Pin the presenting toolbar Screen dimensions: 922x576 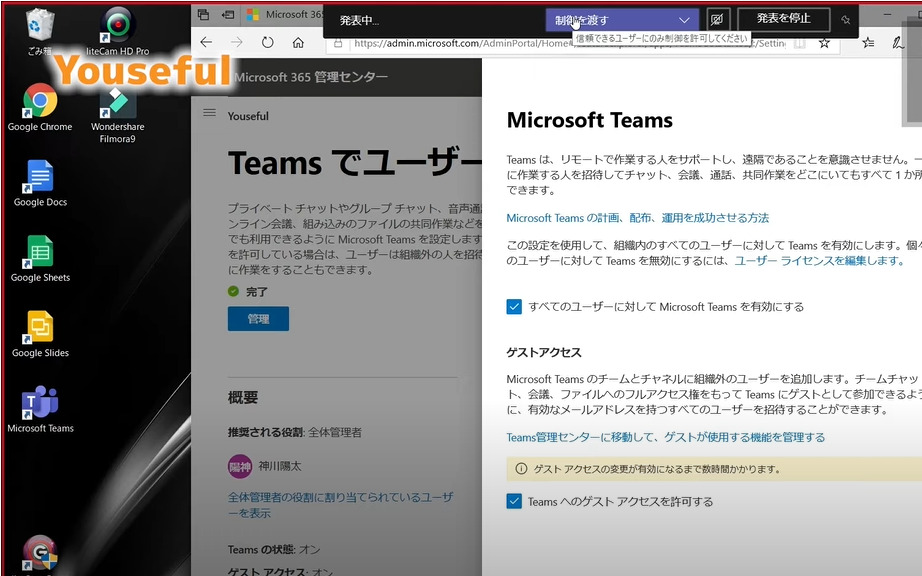click(846, 20)
